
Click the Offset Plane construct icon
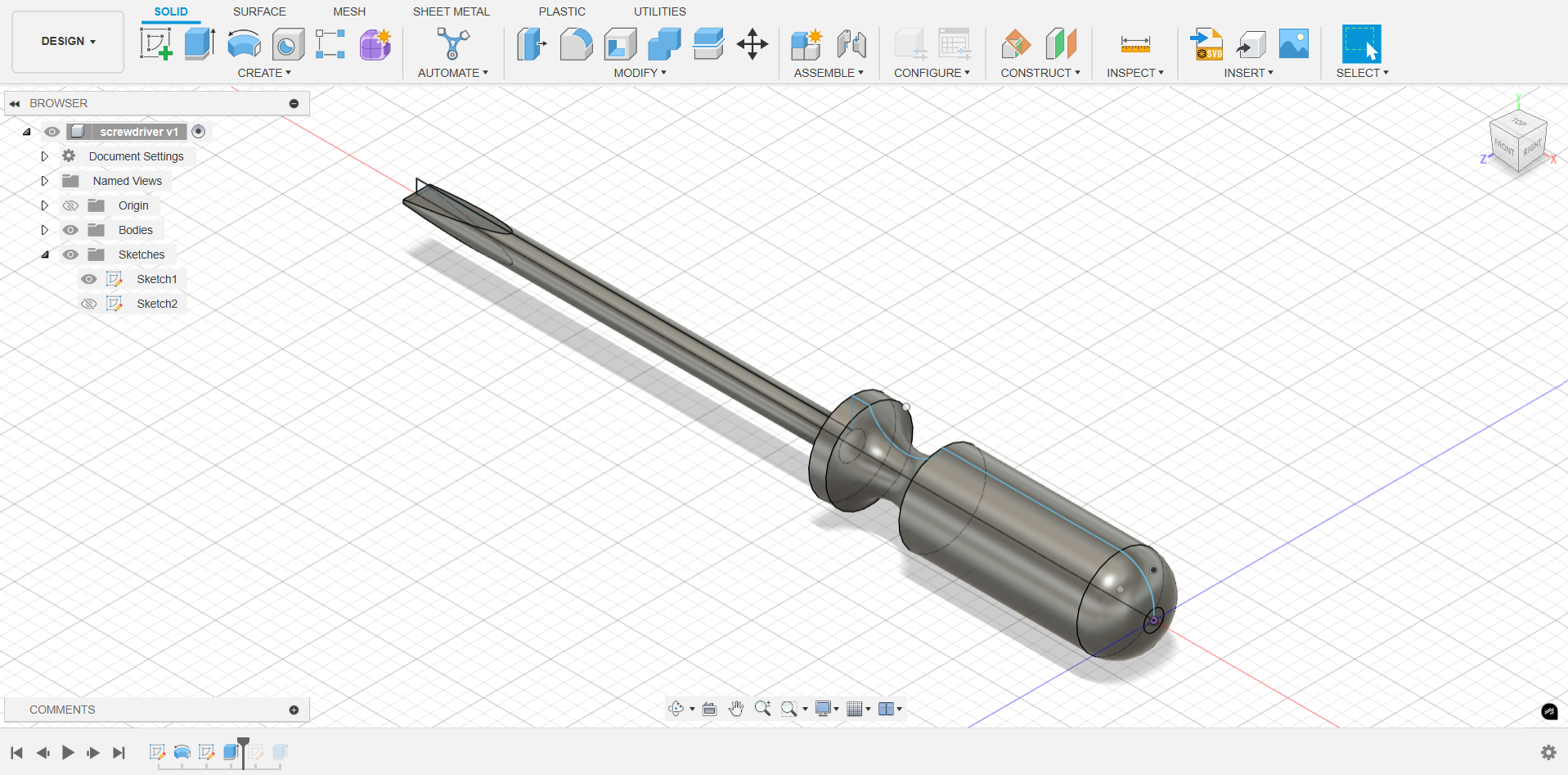[1016, 44]
